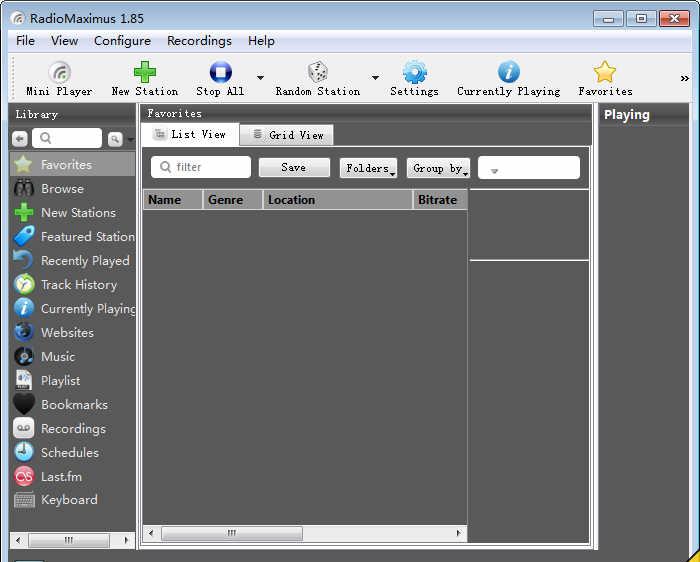Pick a Random Station via the dice icon
The height and width of the screenshot is (562, 700).
[318, 72]
